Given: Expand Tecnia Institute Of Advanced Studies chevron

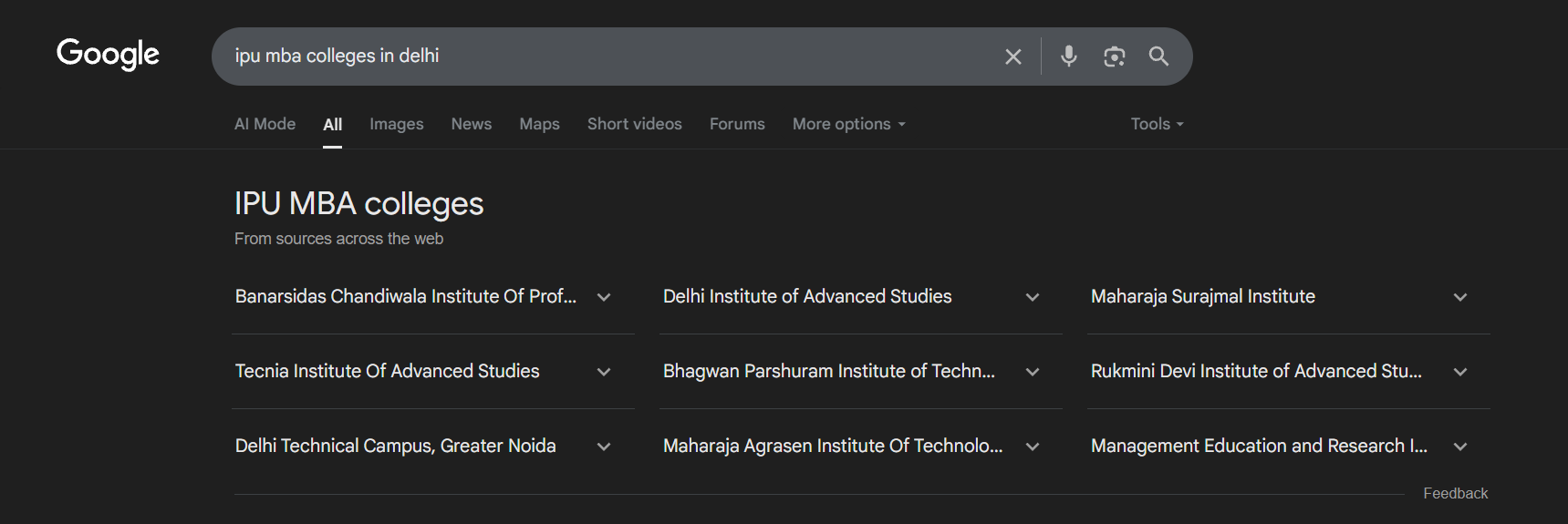Looking at the screenshot, I should [604, 372].
